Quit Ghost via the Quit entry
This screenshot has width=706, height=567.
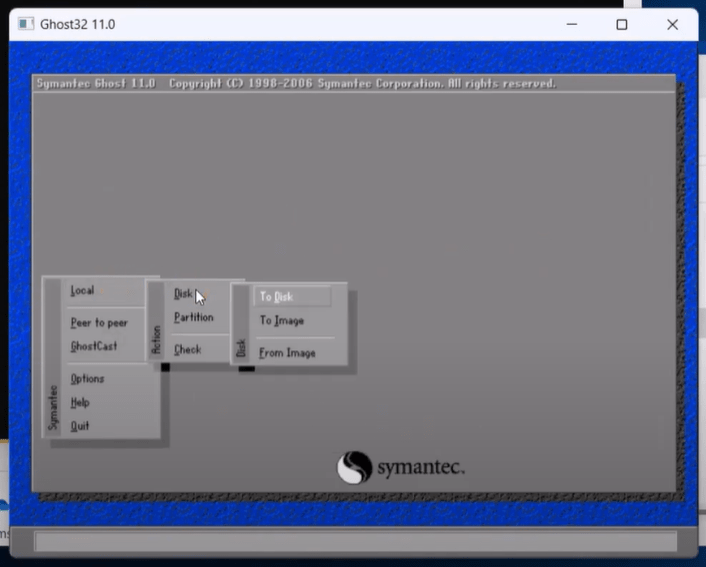pos(80,426)
